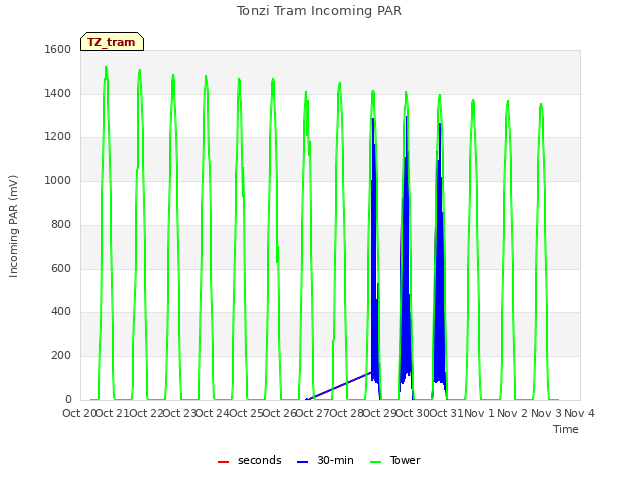Screen dimensions: 640x480
Task: Click the TZ_tram label tag
Action: coord(111,42)
